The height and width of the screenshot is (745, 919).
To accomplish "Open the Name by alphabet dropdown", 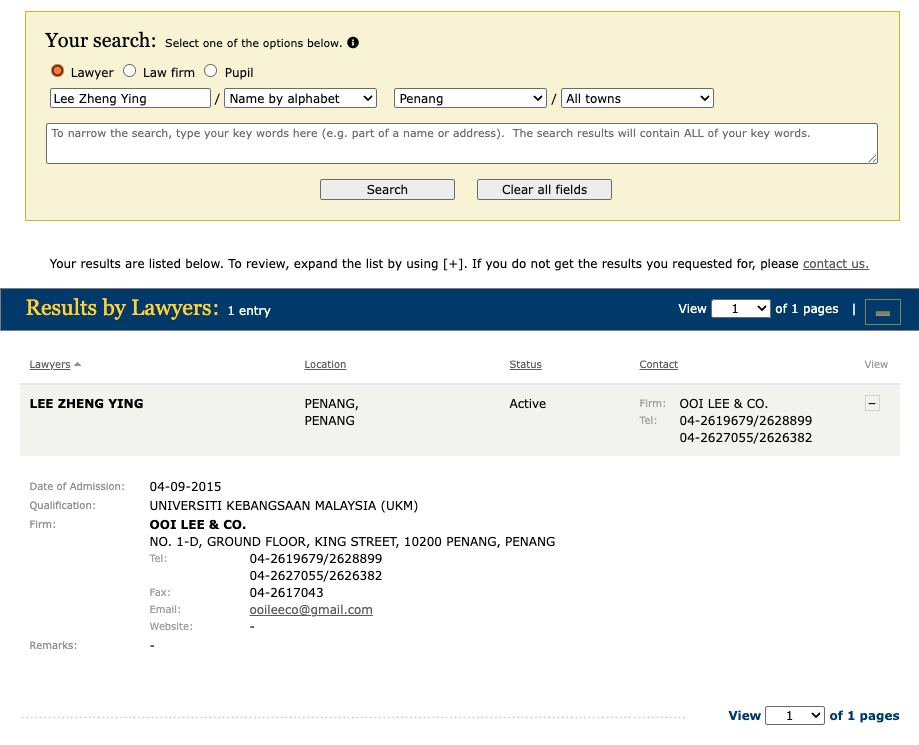I will coord(300,98).
